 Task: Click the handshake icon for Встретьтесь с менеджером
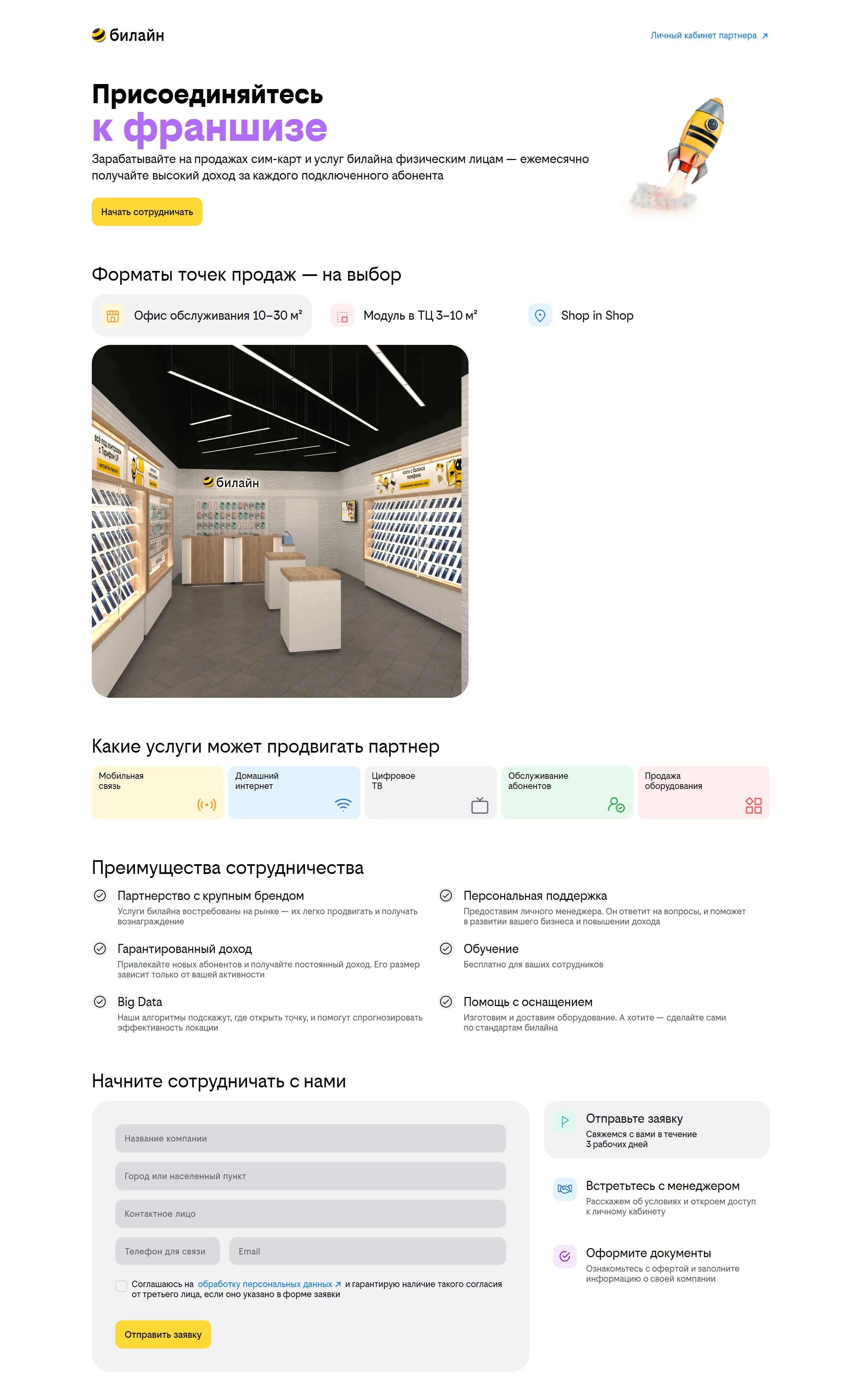coord(565,1189)
